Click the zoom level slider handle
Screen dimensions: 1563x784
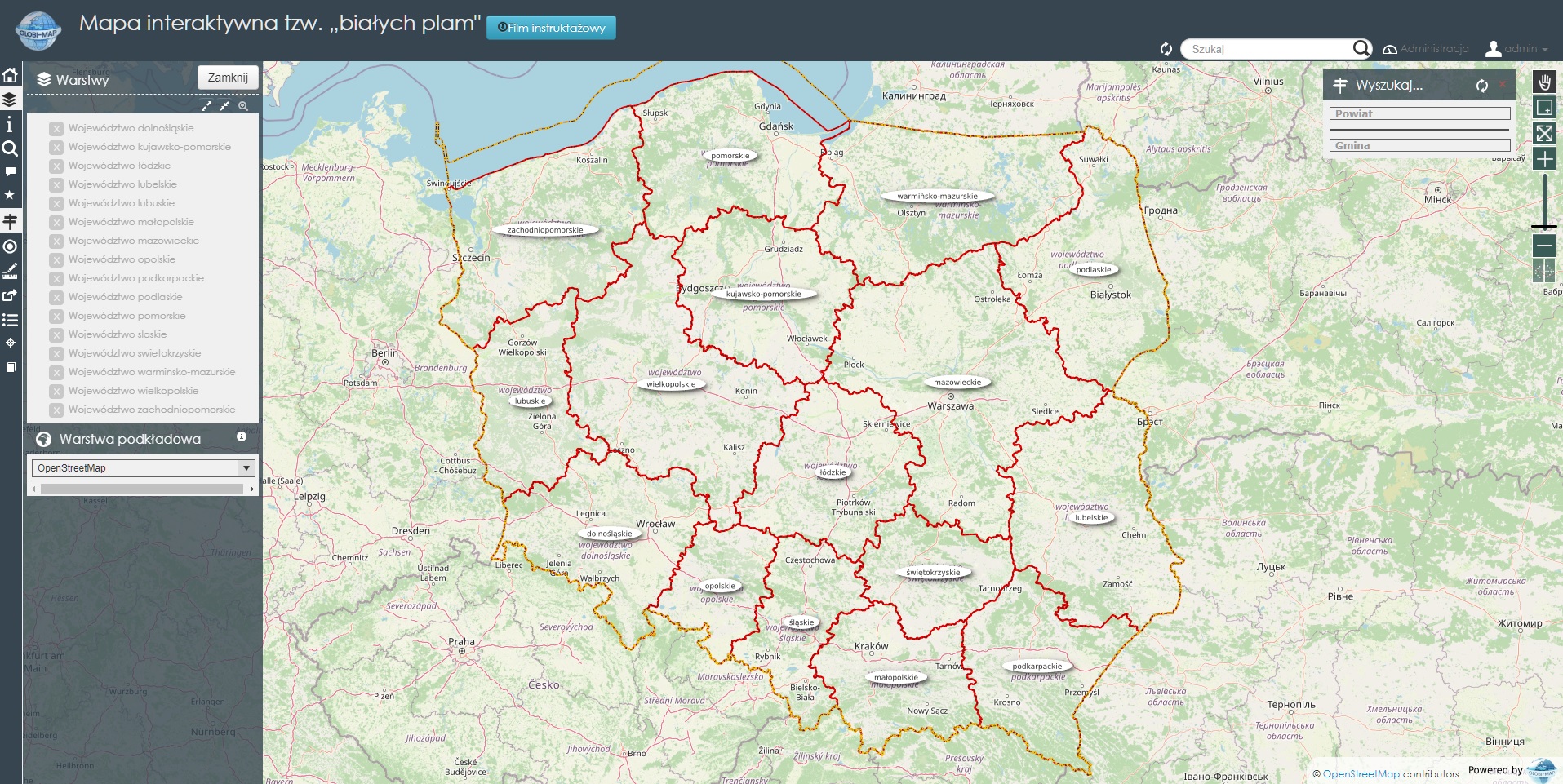1544,226
